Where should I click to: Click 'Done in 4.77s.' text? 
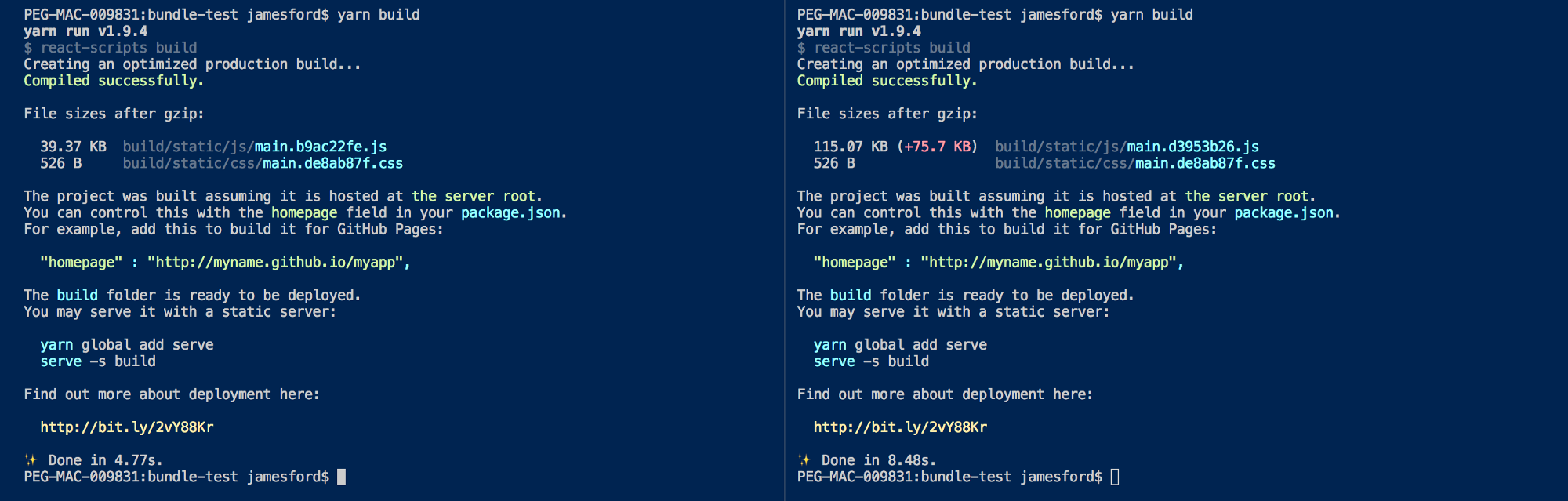[x=106, y=460]
